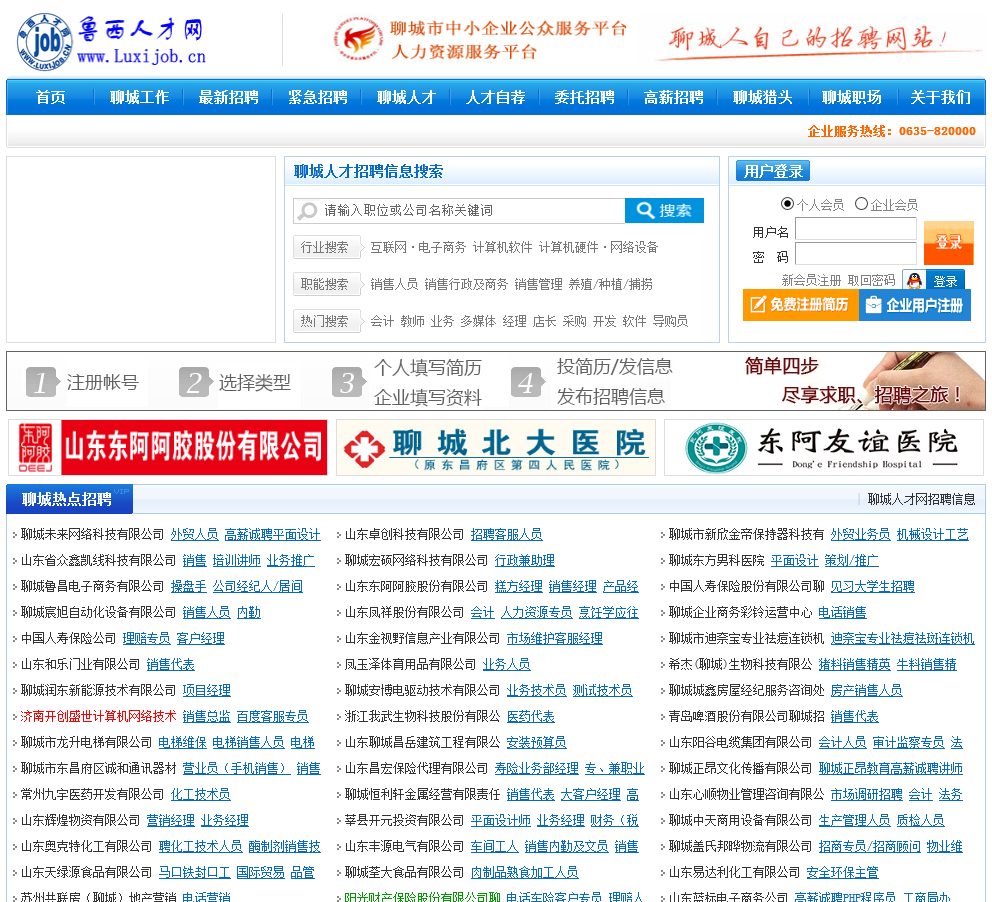Click the 密码 input field
The image size is (992, 902).
tap(856, 254)
